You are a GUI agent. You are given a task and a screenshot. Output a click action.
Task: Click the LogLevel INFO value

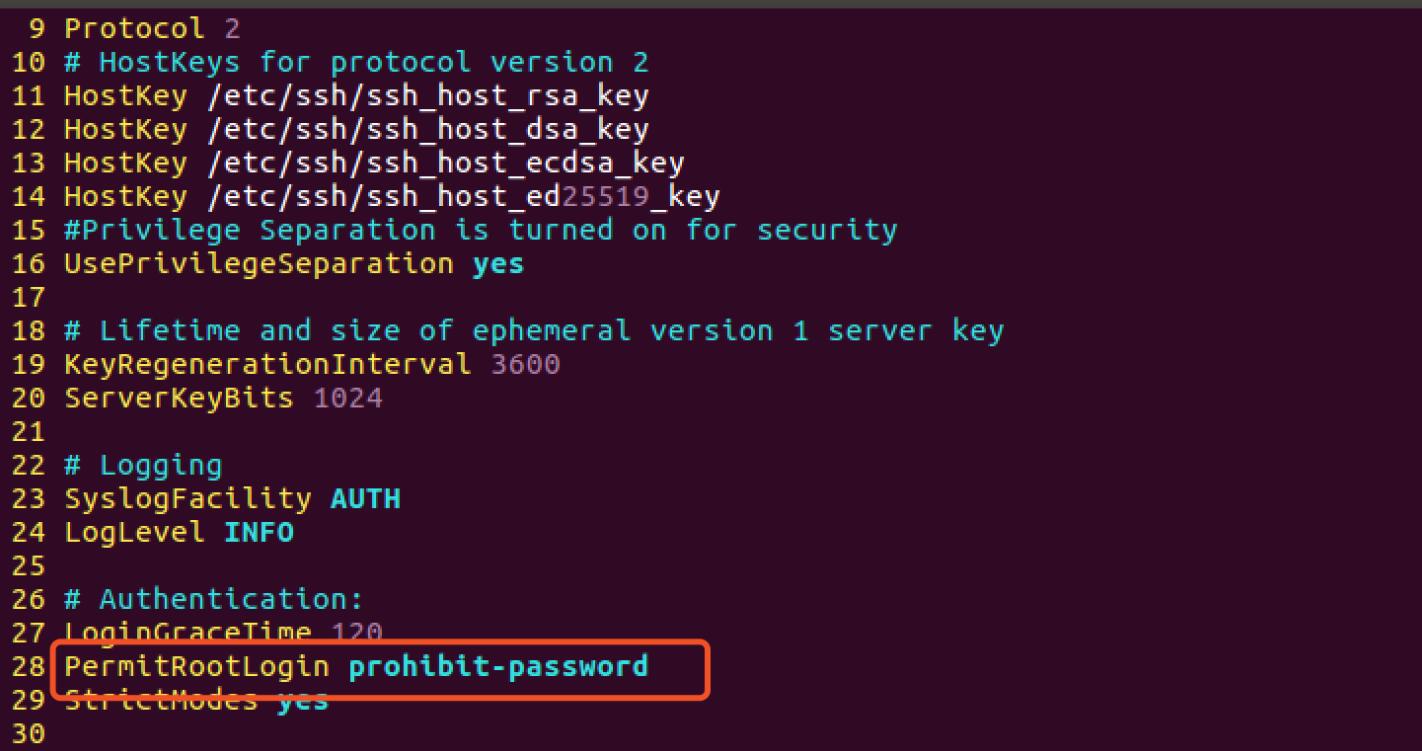point(260,532)
